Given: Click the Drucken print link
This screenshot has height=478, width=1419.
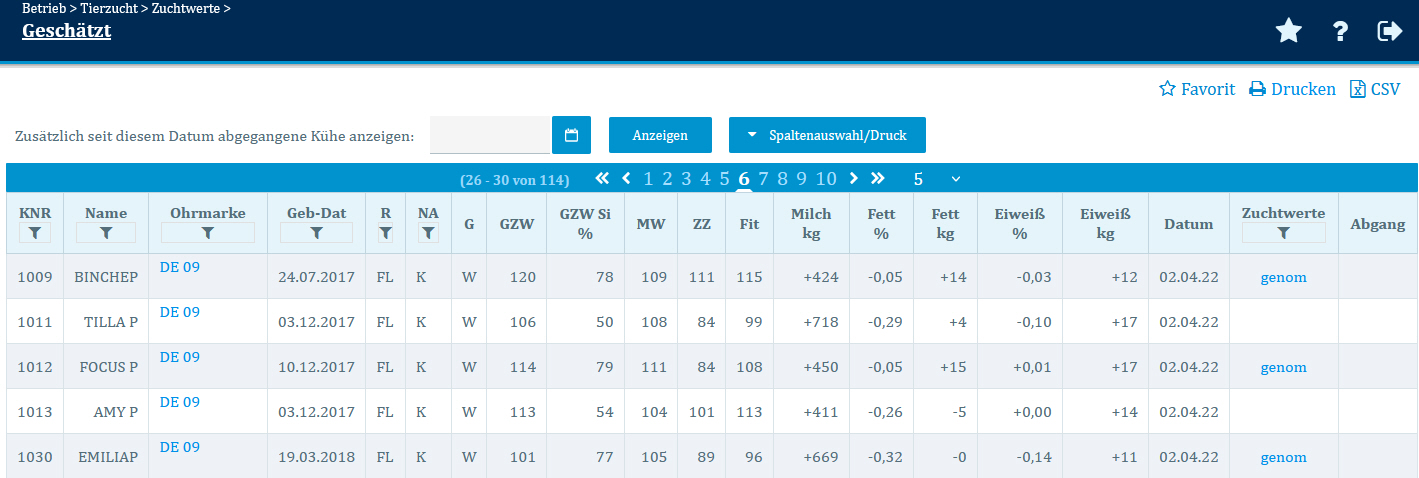Looking at the screenshot, I should [x=1292, y=89].
